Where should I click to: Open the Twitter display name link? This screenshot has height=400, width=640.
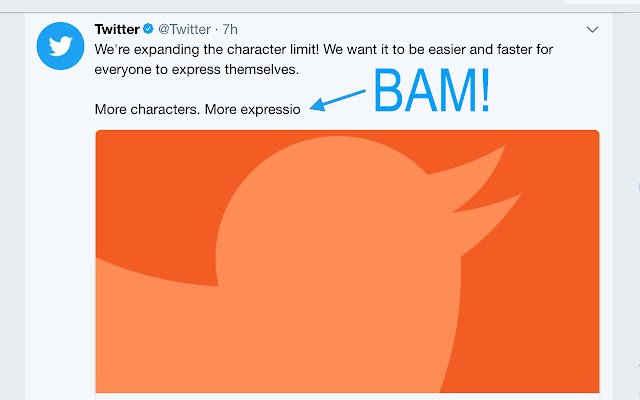117,29
